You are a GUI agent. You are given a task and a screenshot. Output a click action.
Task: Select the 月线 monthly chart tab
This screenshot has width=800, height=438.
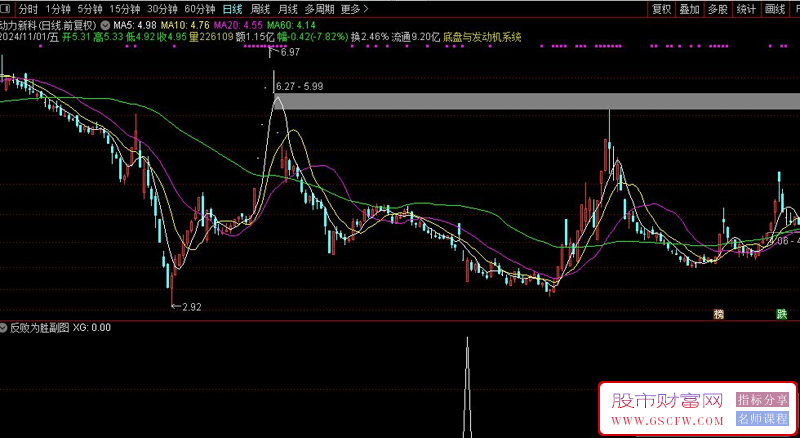click(x=288, y=9)
